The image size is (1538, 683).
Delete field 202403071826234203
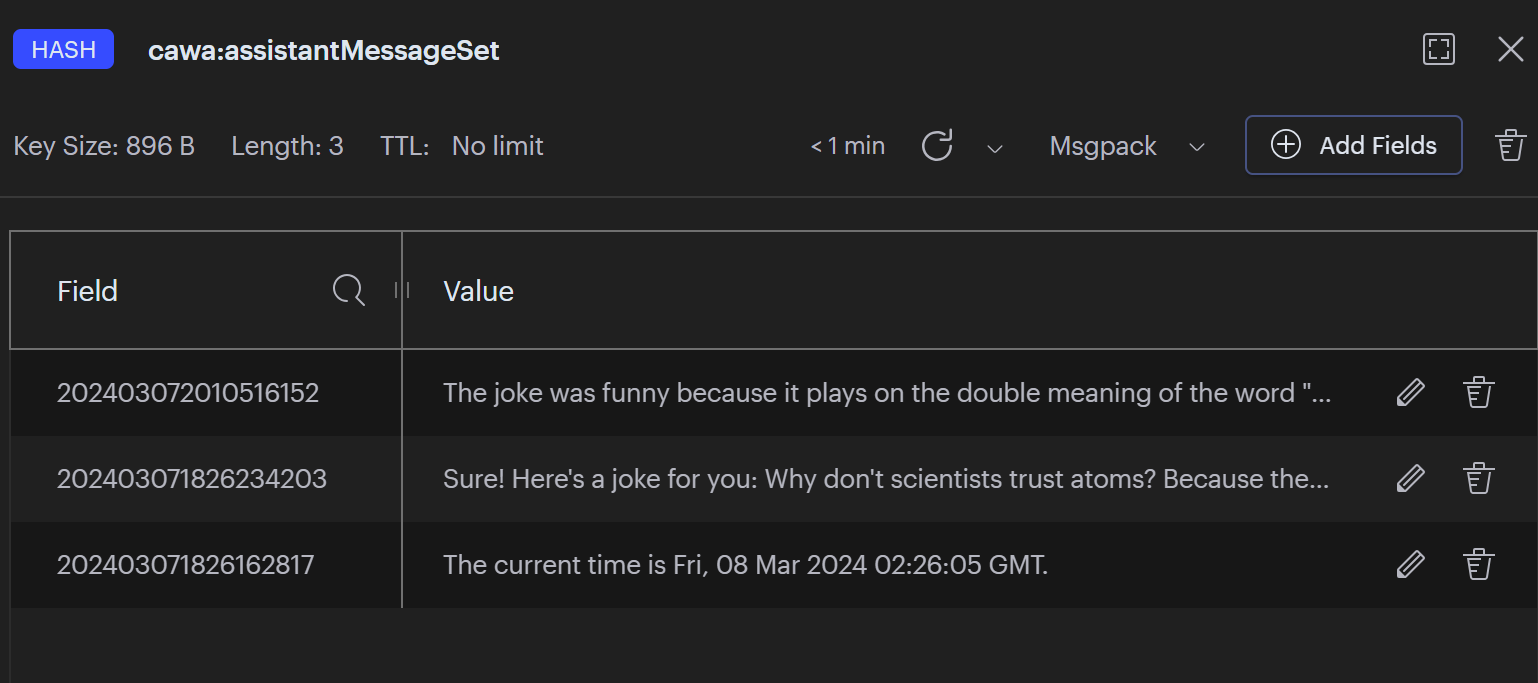coord(1478,479)
